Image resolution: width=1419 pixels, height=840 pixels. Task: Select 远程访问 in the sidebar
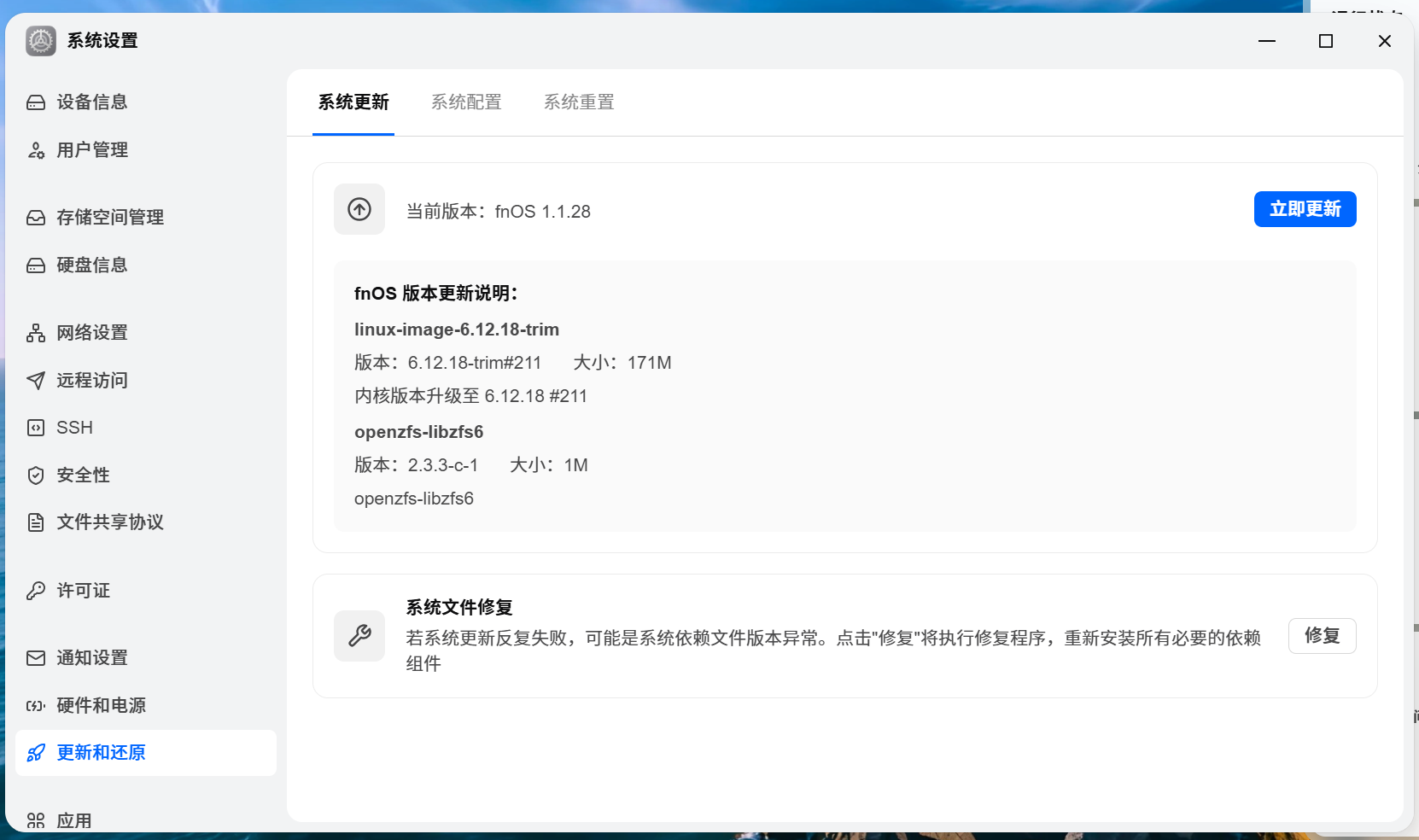tap(146, 381)
